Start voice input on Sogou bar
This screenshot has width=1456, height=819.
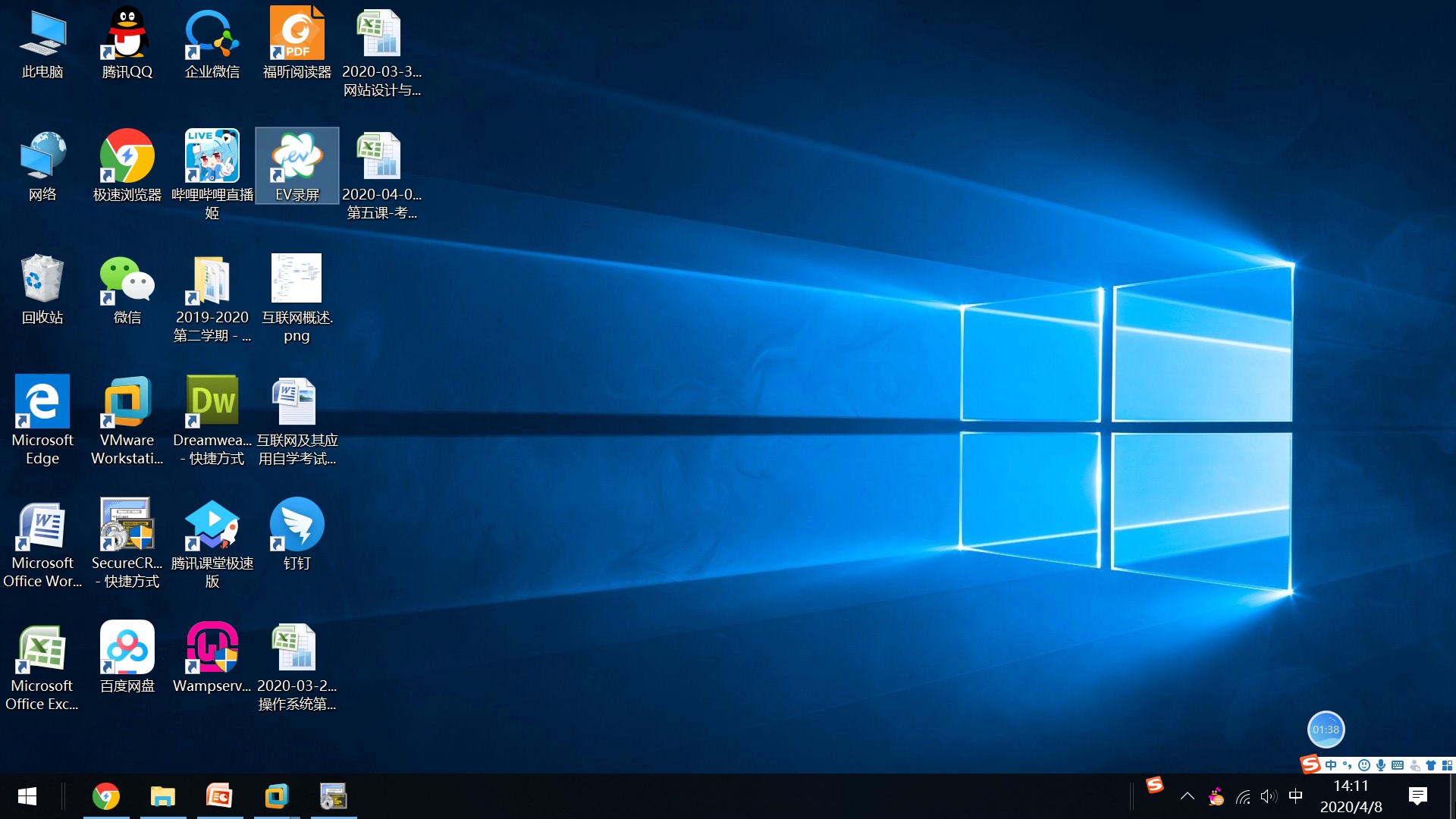tap(1381, 765)
